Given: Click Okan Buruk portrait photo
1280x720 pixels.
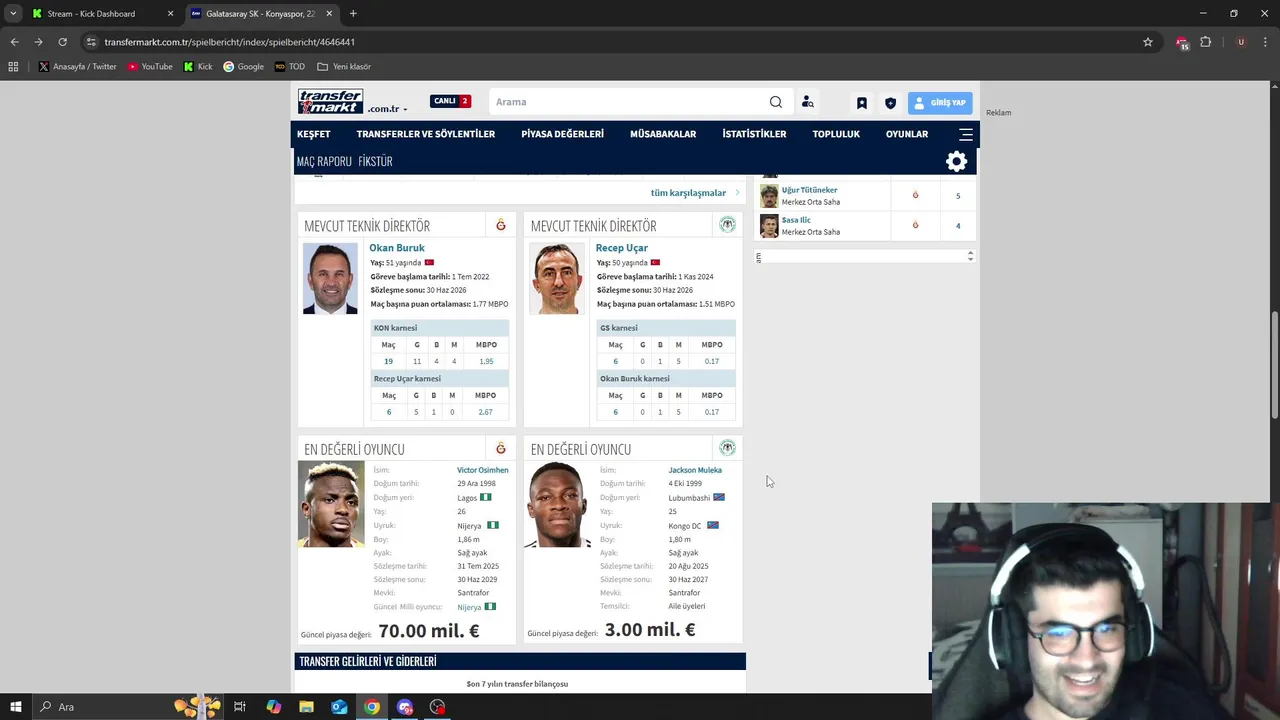Looking at the screenshot, I should pyautogui.click(x=330, y=278).
